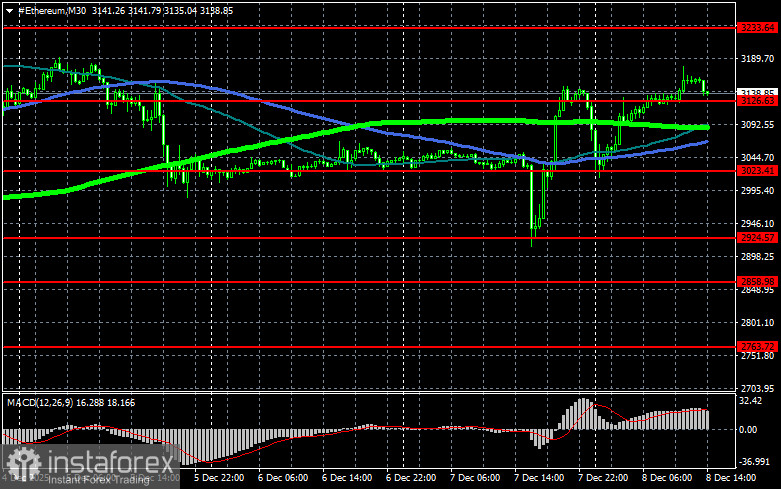Click the 7 Dec 22:00 time label
The width and height of the screenshot is (781, 489).
[603, 478]
